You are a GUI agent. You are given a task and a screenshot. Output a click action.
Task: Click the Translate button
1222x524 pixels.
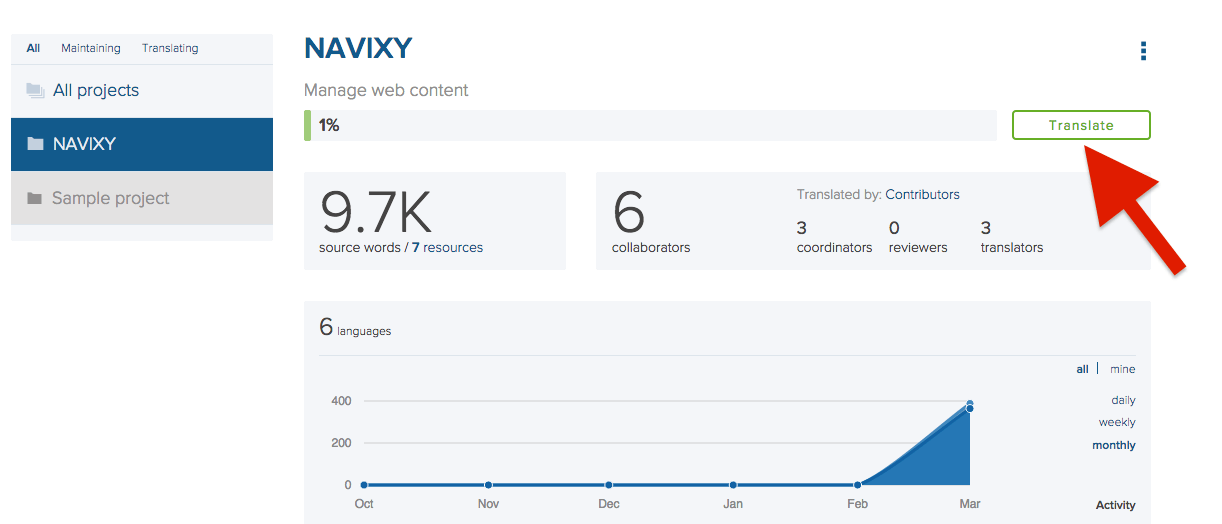coord(1081,125)
